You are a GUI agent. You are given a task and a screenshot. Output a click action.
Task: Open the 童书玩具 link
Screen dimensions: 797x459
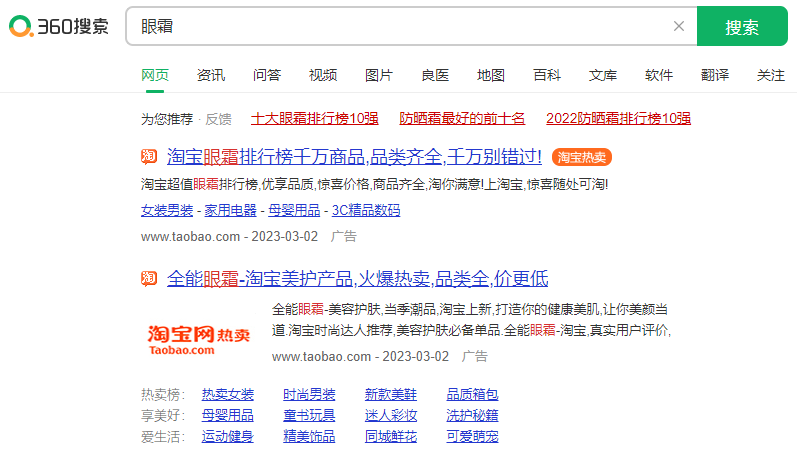(x=309, y=415)
